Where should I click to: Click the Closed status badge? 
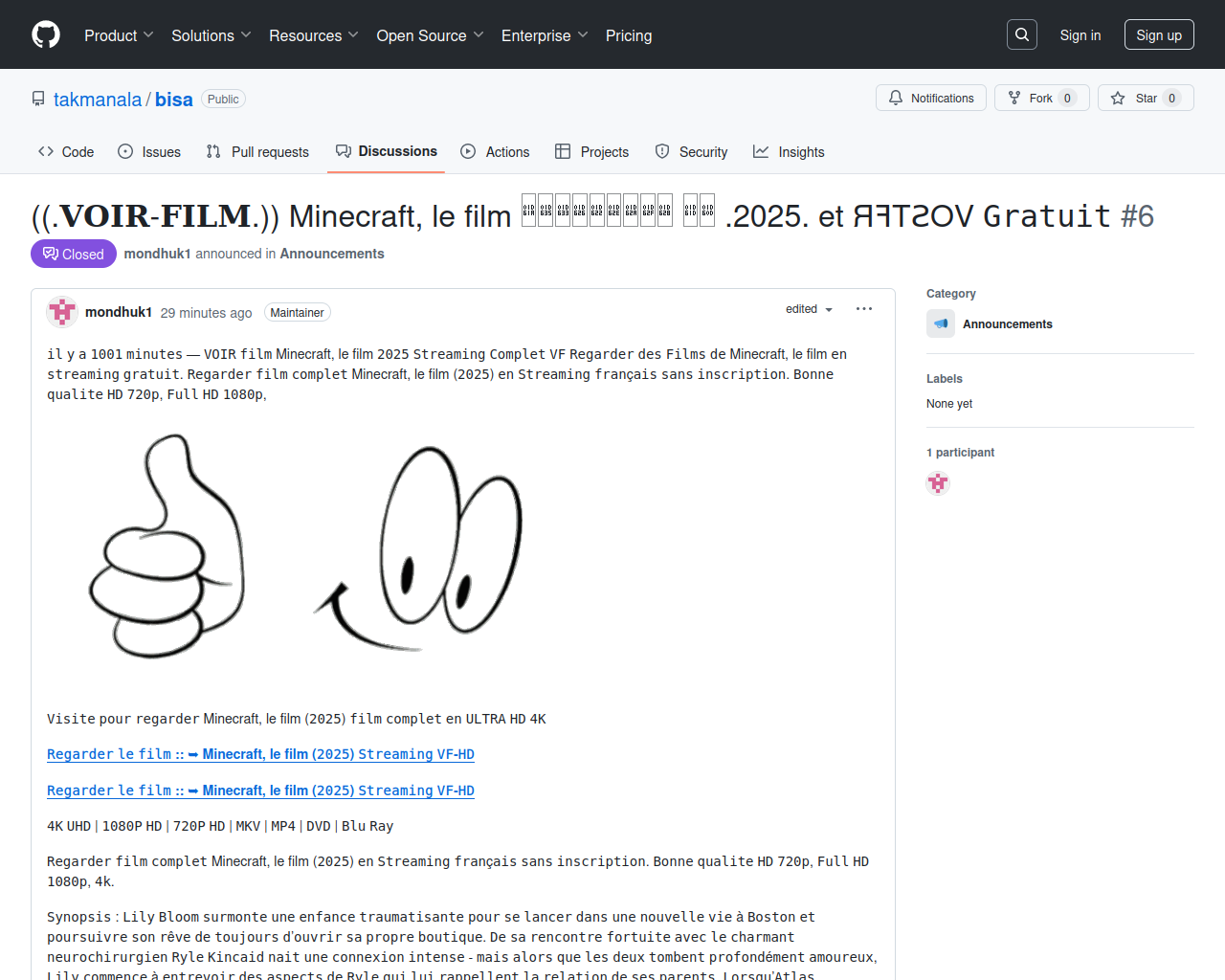click(74, 254)
